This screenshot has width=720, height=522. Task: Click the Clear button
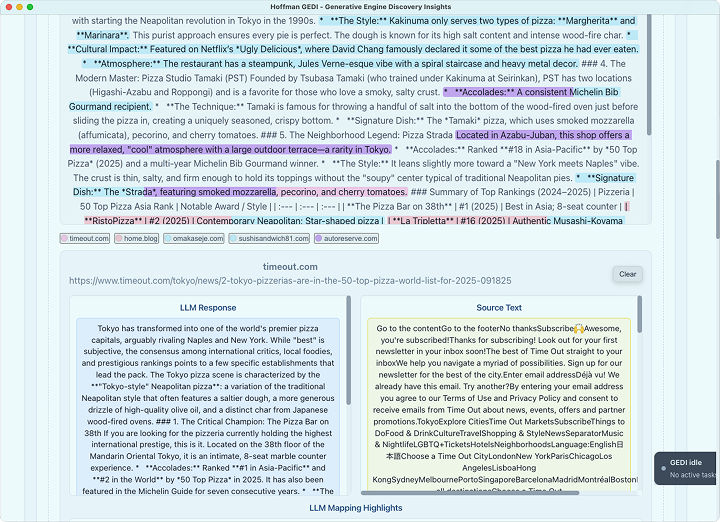click(627, 274)
